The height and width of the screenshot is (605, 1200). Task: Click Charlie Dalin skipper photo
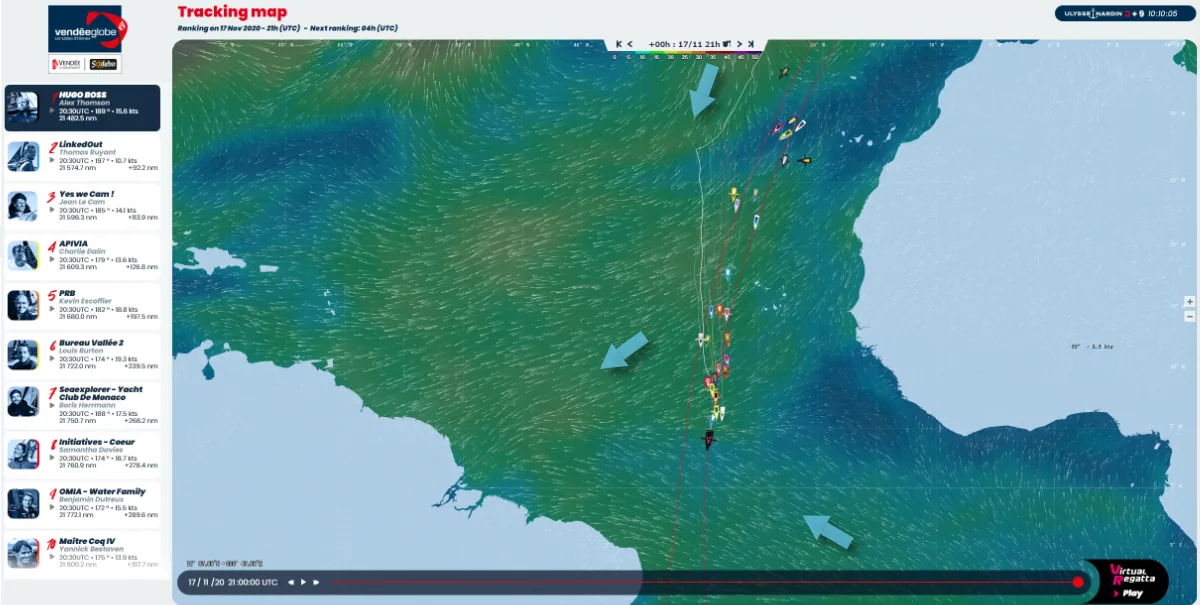pos(22,256)
